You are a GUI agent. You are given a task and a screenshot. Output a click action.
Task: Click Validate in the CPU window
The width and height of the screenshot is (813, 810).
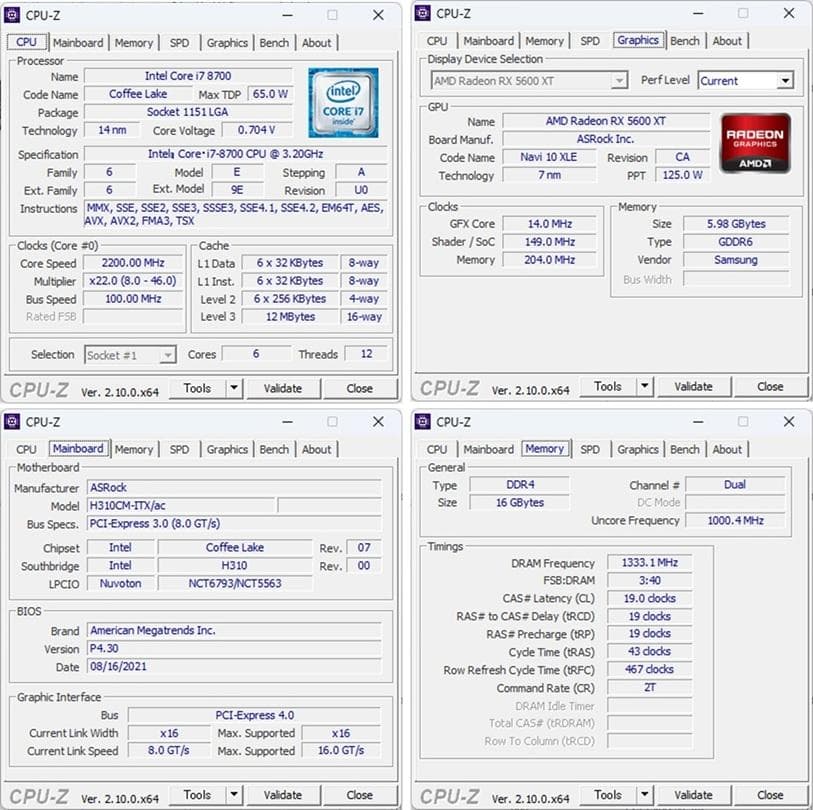point(284,388)
